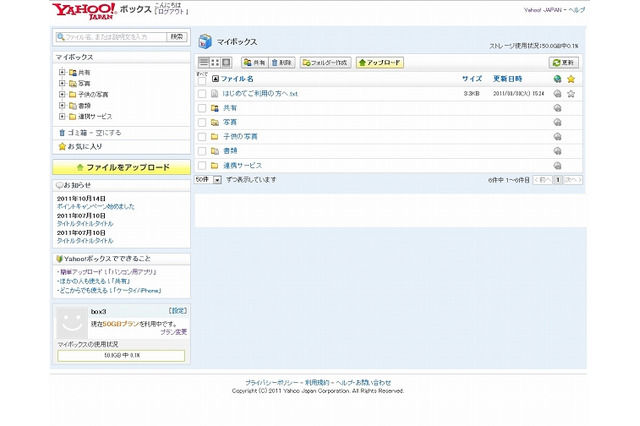The image size is (640, 426).
Task: Click share globe icon in 共有 row
Action: [x=557, y=108]
